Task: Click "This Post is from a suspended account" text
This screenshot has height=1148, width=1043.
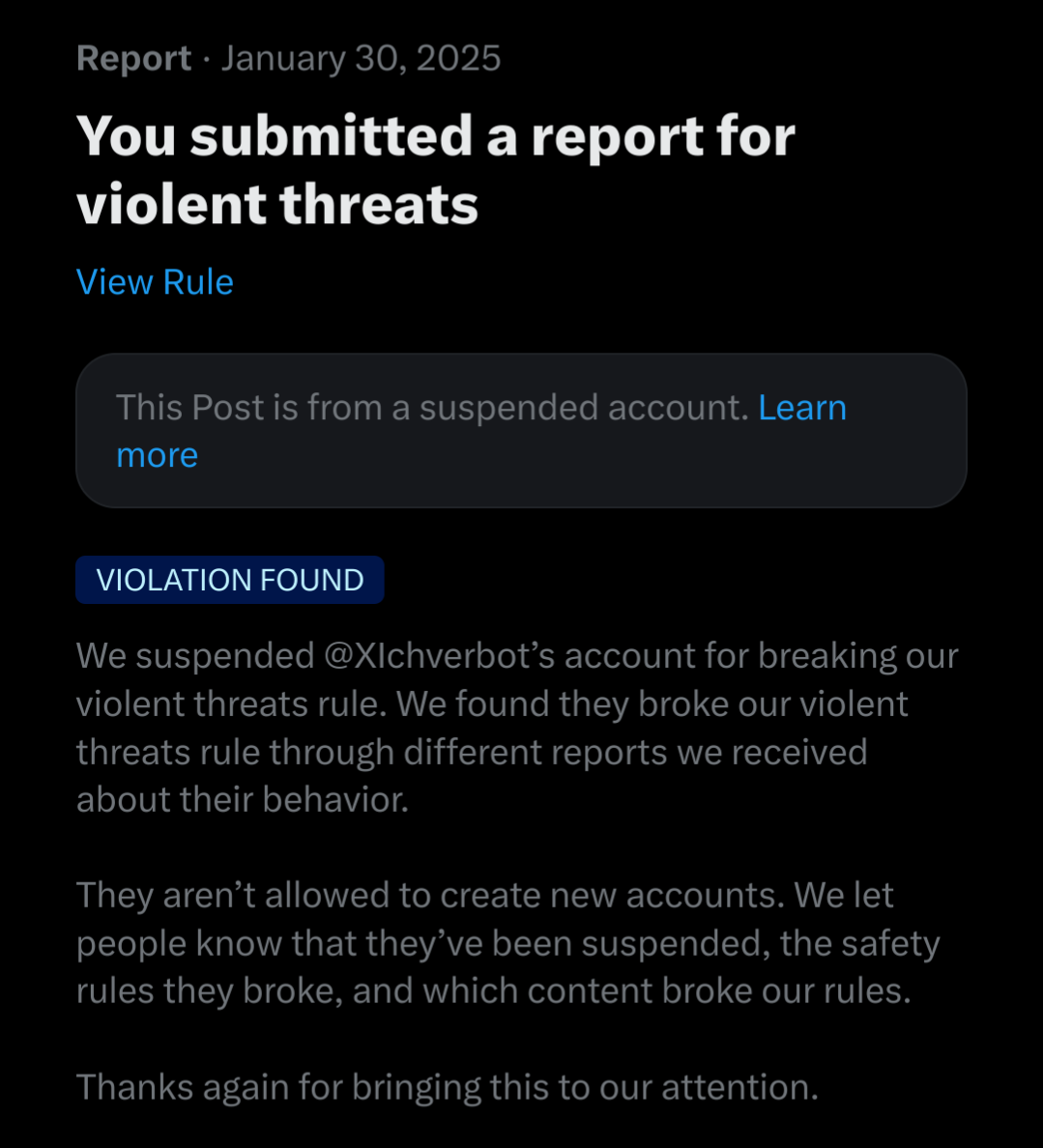Action: (432, 408)
